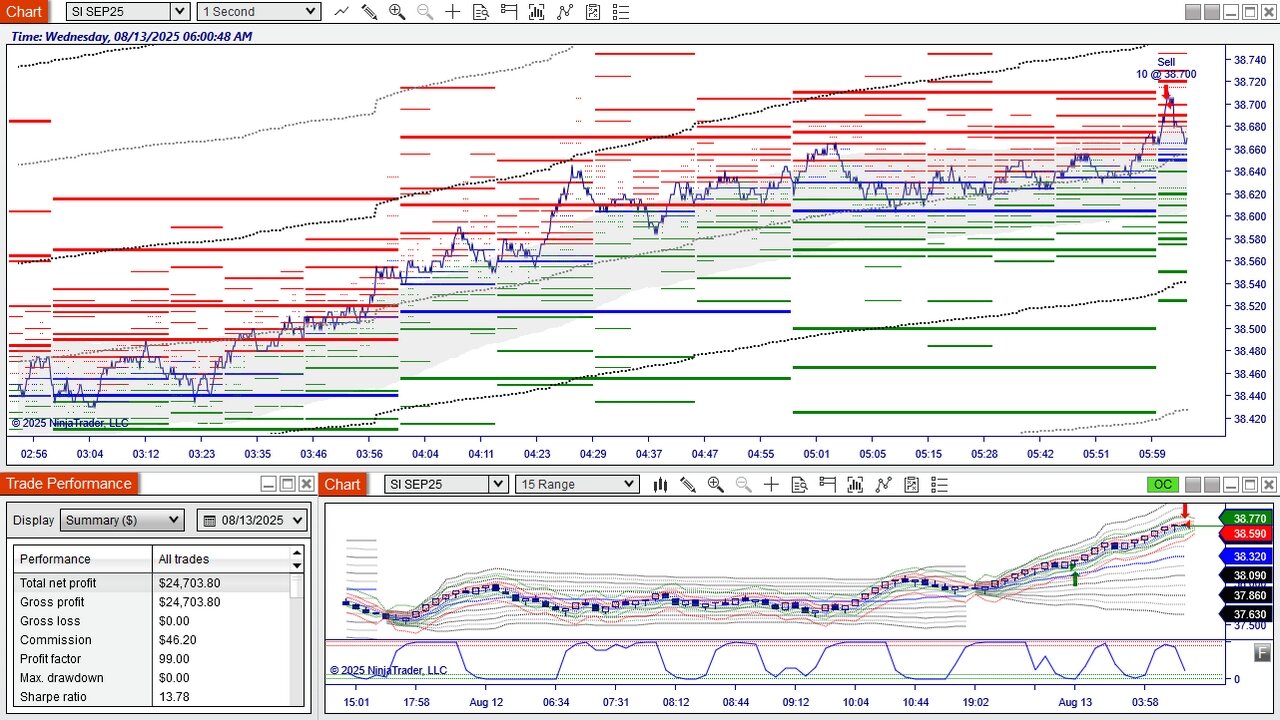Toggle Chart Trader icon on top chart
Screen dimensions: 1280x720
509,12
